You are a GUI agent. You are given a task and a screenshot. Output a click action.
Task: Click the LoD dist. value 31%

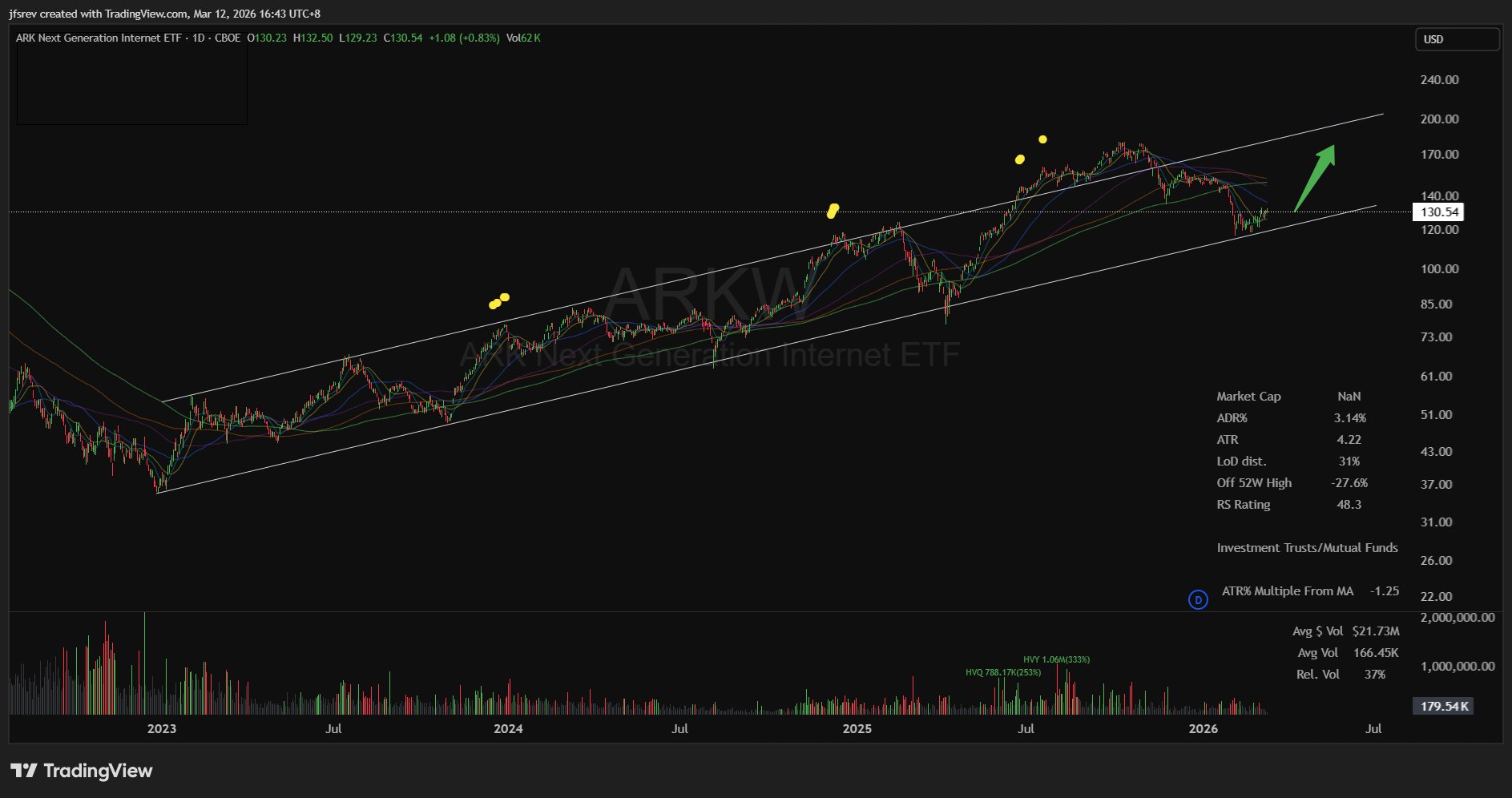pos(1349,461)
